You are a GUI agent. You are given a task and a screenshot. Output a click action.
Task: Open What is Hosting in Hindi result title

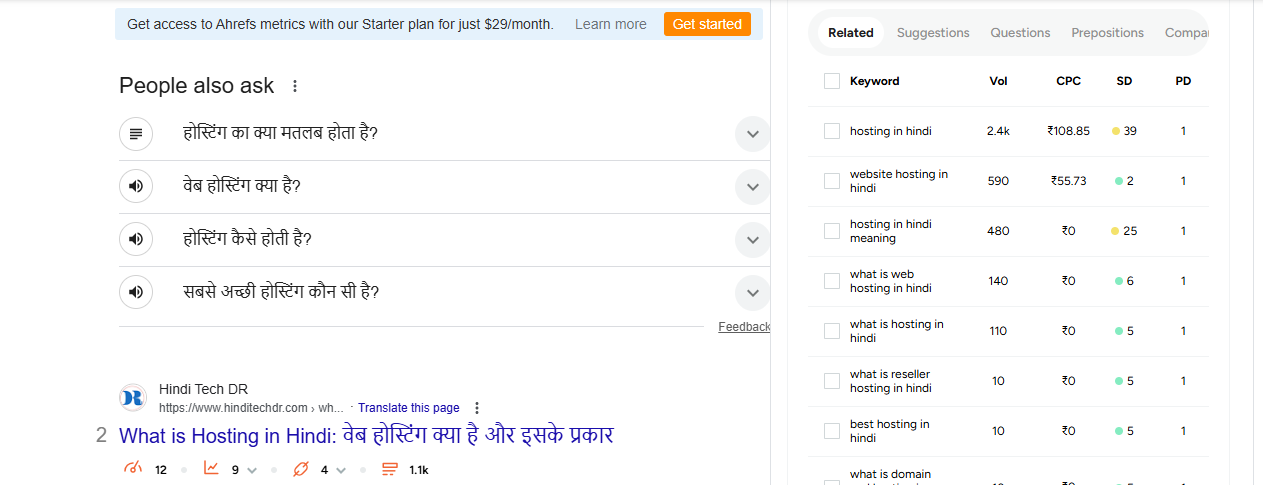[366, 436]
